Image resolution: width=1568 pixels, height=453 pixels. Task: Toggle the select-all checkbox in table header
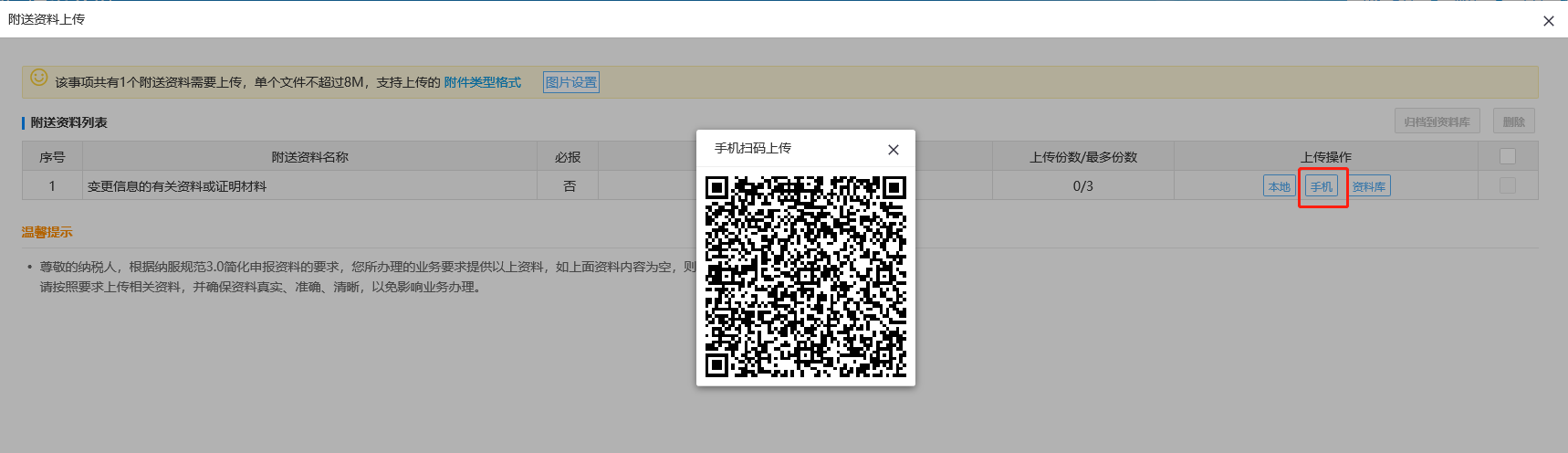click(1508, 156)
